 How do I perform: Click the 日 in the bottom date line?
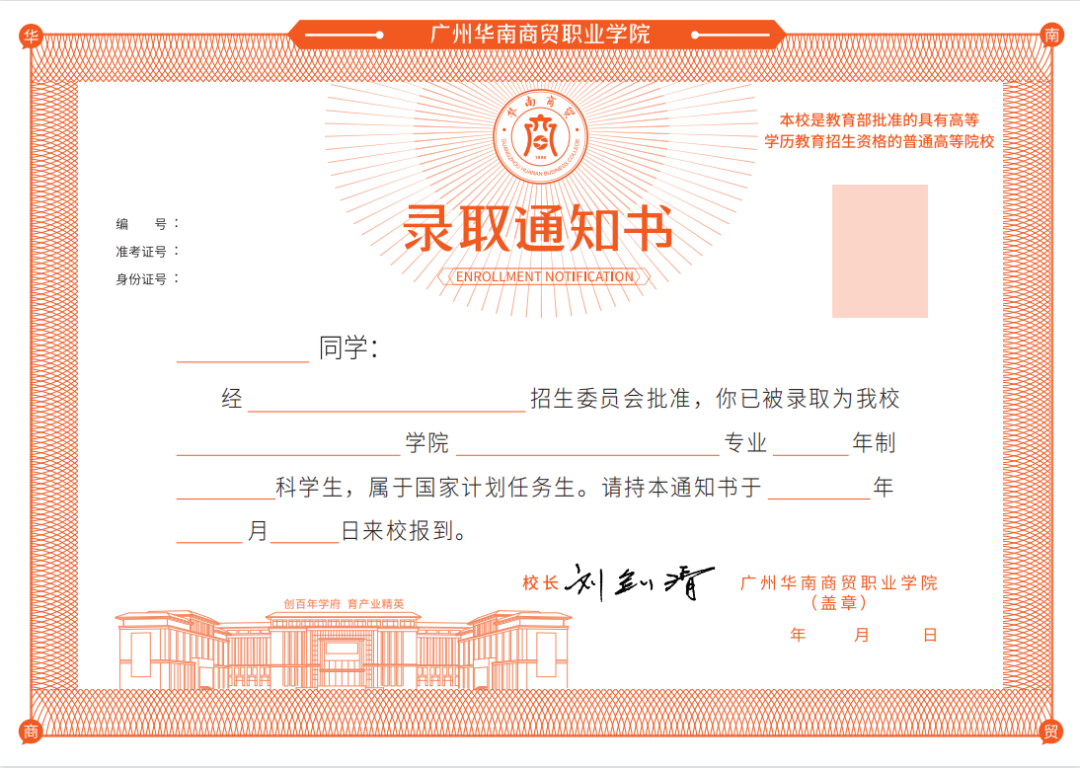[x=930, y=635]
